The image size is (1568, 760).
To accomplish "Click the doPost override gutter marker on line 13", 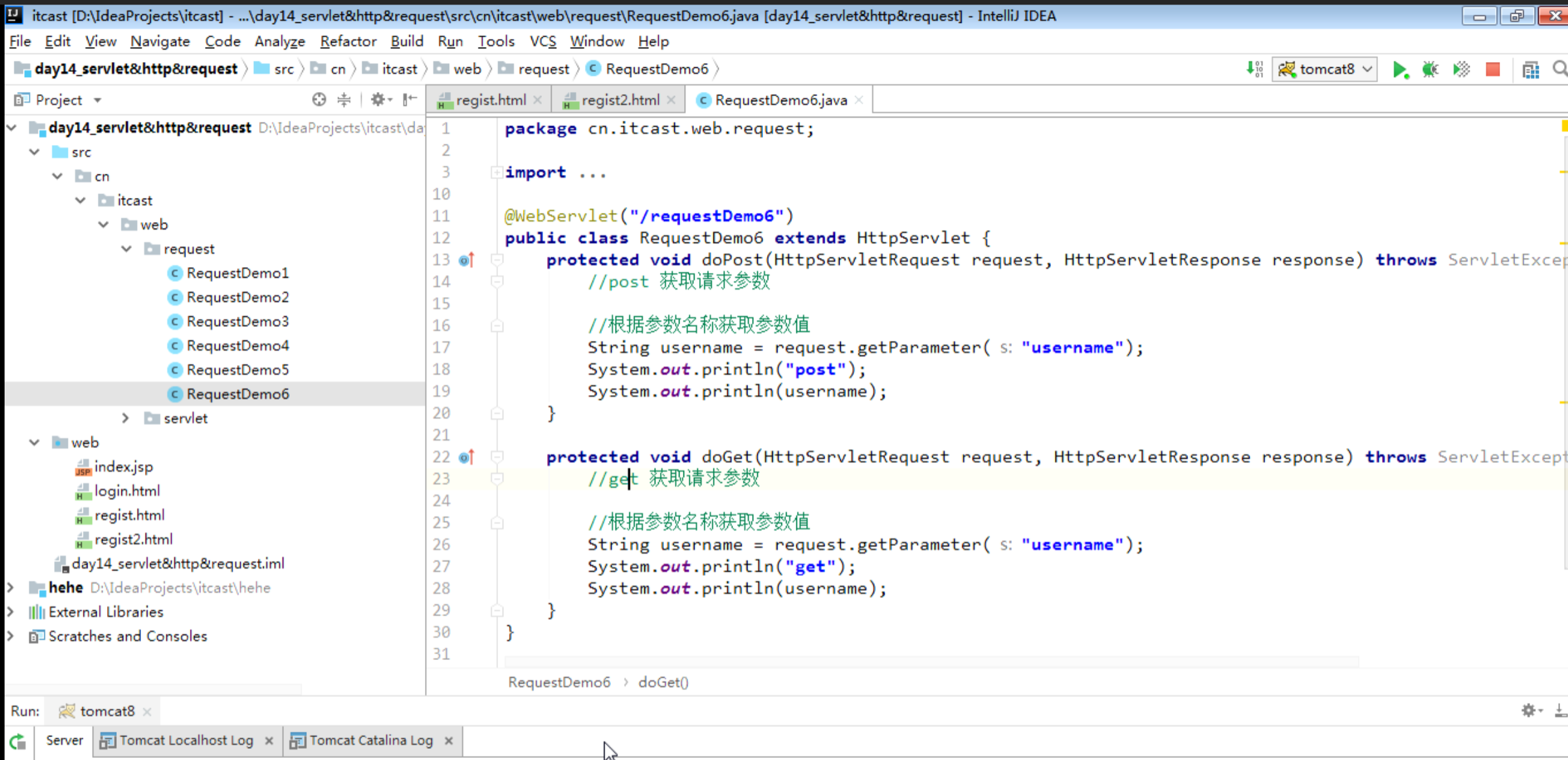I will point(466,260).
